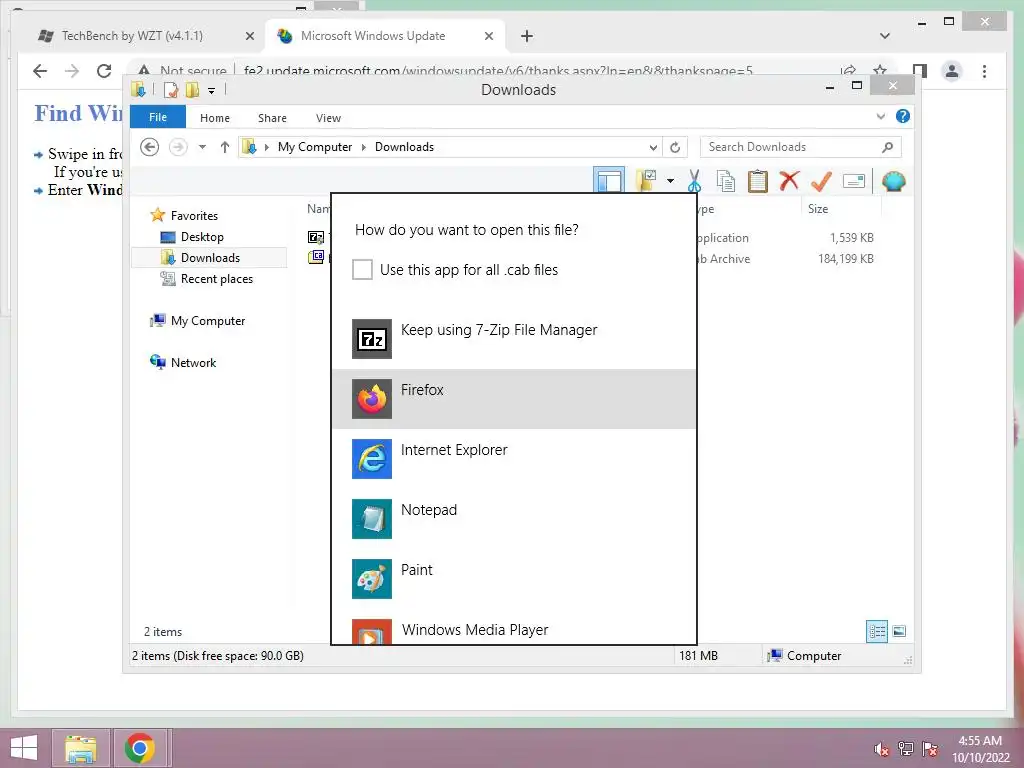Click Chrome back arrow
This screenshot has height=768, width=1024.
pyautogui.click(x=40, y=71)
